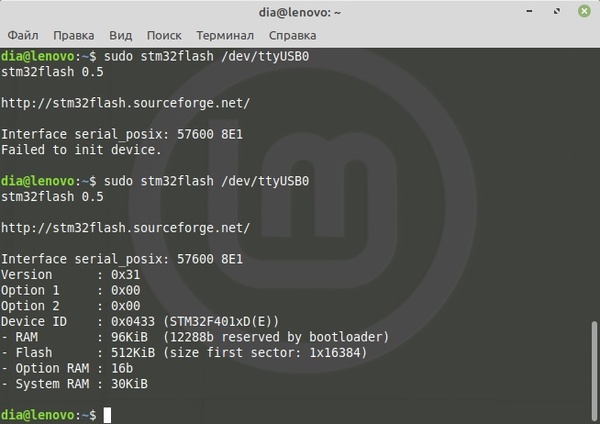Click the first sudo stm32flash command line
The image size is (600, 424).
[x=207, y=56]
